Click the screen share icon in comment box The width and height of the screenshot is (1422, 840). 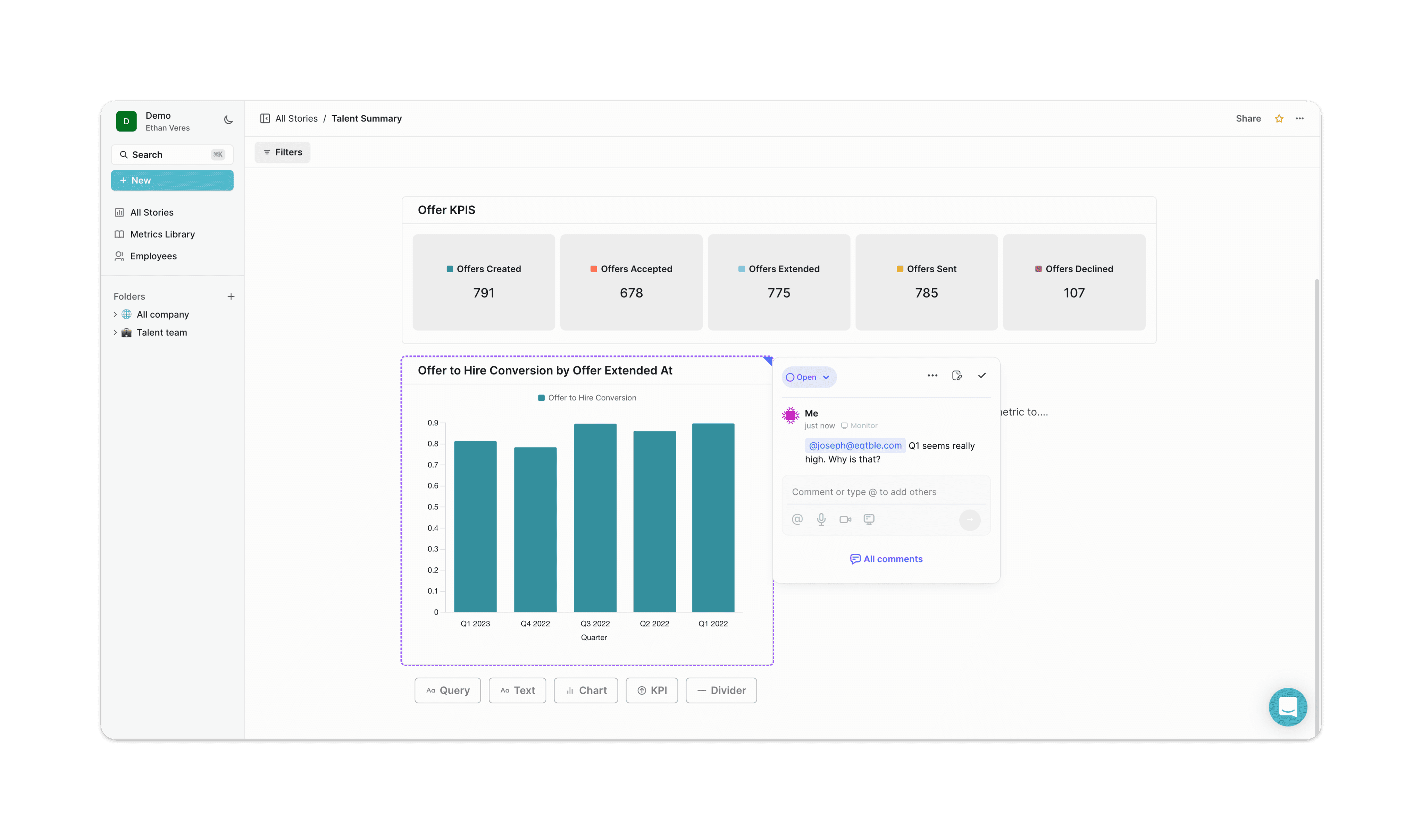[x=869, y=519]
